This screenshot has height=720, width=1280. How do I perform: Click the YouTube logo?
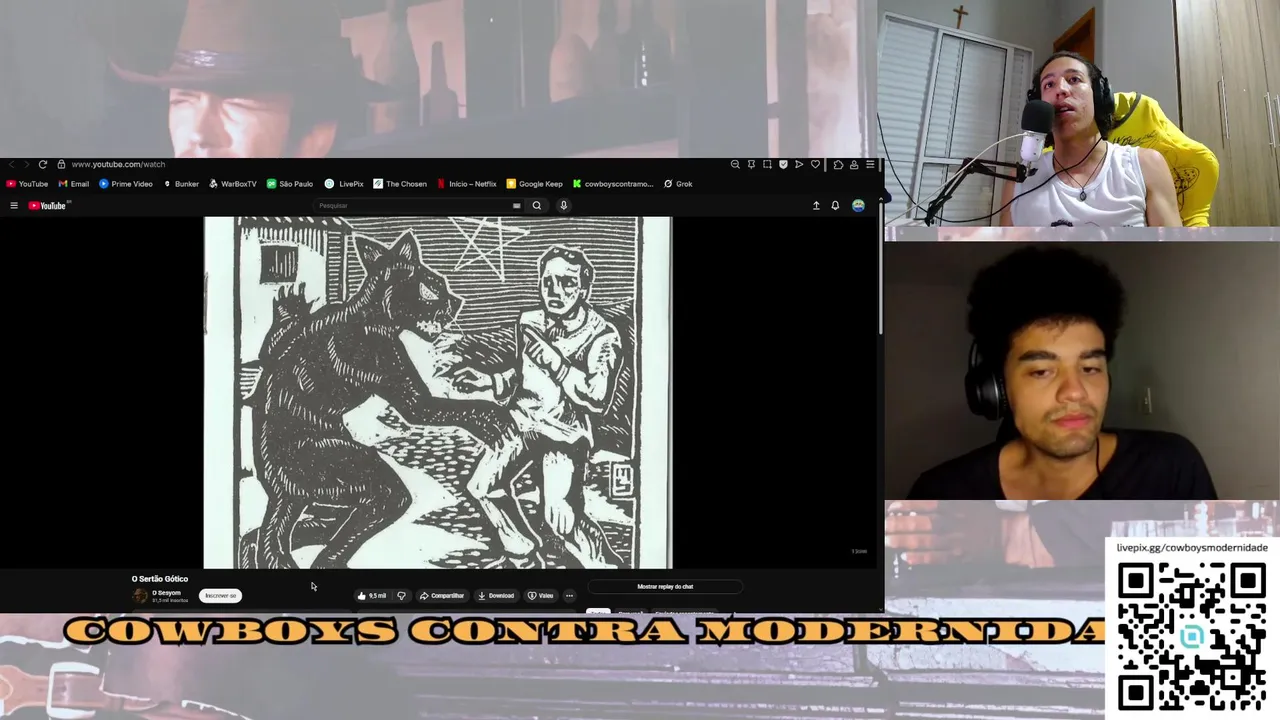click(x=49, y=206)
